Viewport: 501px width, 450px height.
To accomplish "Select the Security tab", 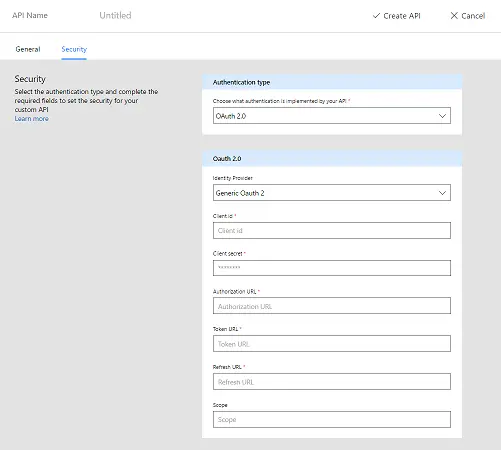I will pyautogui.click(x=74, y=49).
